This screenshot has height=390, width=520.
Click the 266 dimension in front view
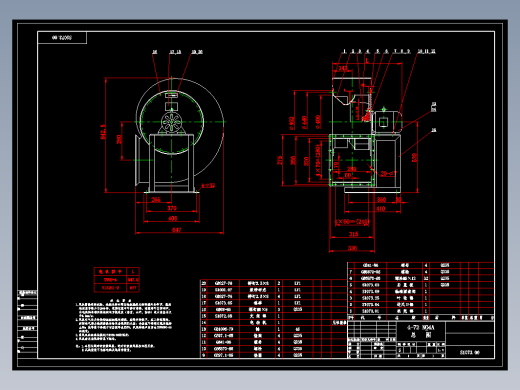click(x=156, y=199)
